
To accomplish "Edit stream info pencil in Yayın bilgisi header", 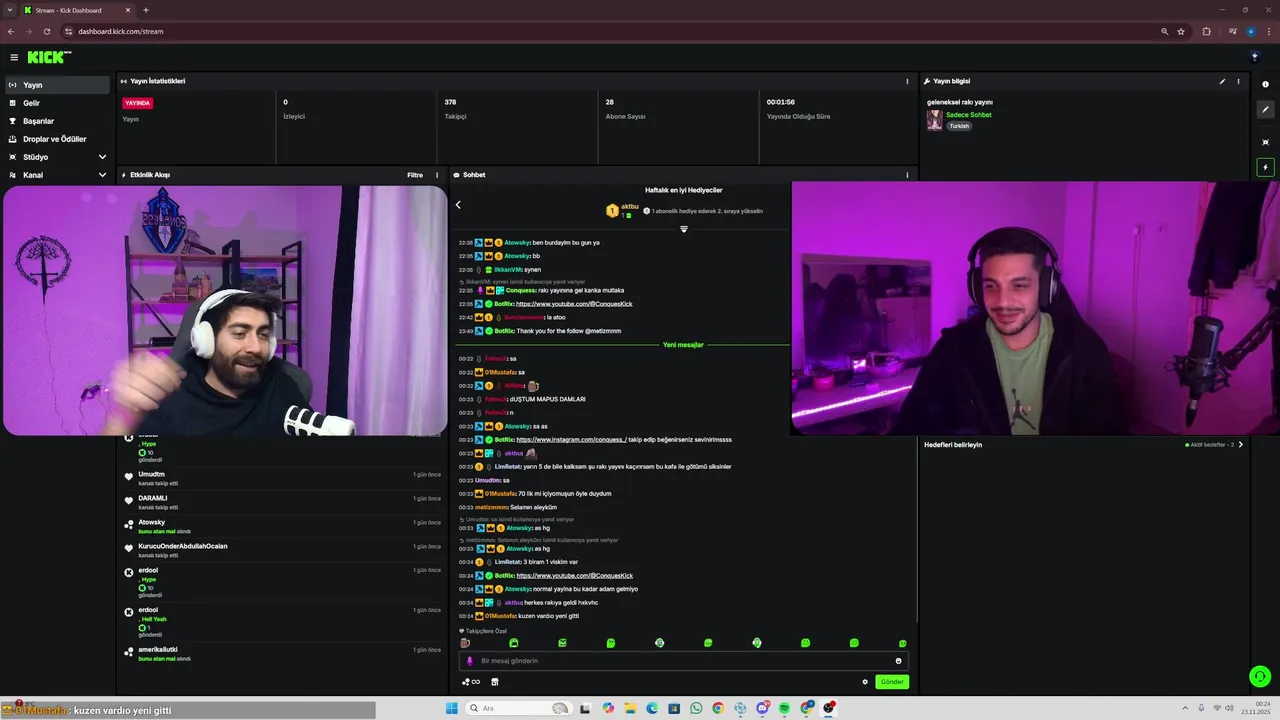I will [1222, 81].
